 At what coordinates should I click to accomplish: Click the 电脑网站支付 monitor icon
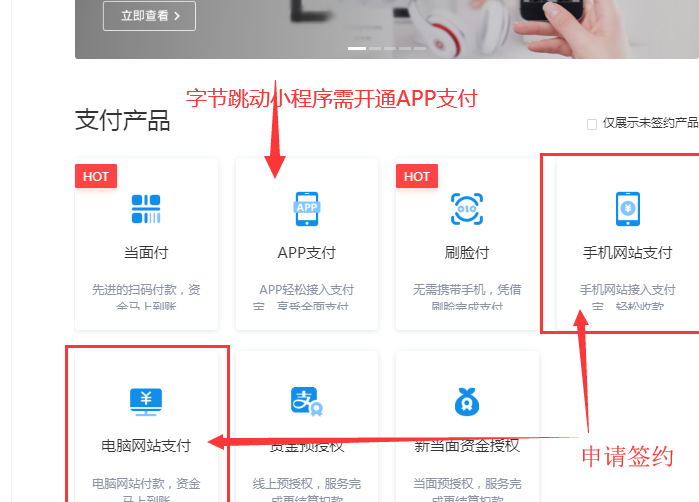146,402
